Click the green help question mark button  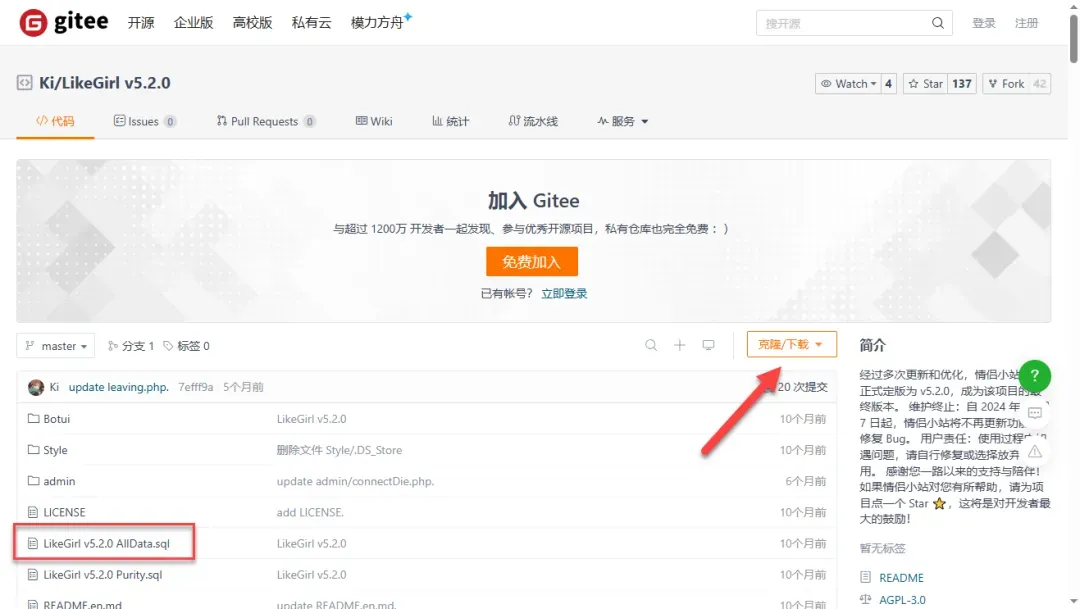pos(1035,375)
